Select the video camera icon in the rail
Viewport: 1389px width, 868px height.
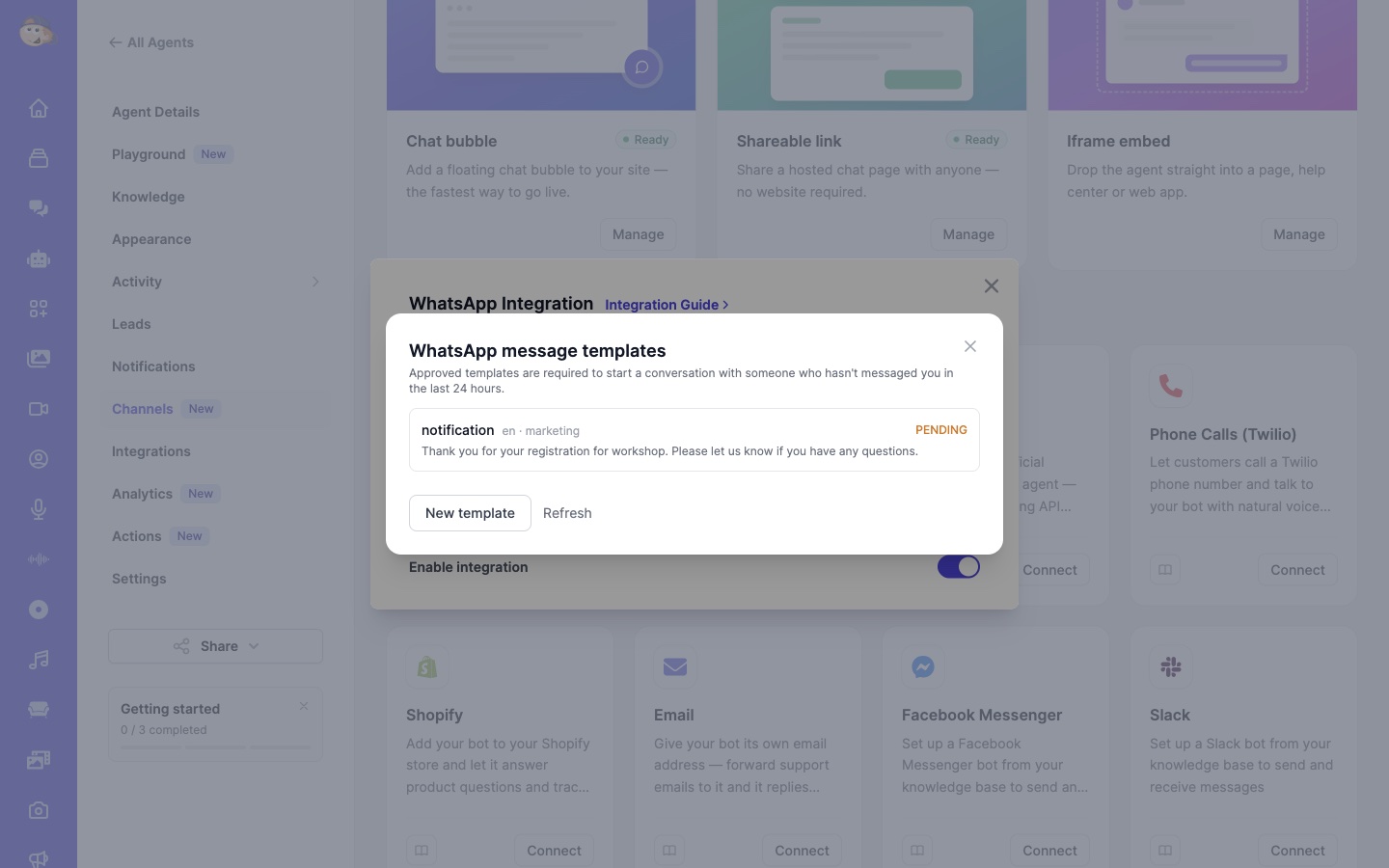click(x=39, y=409)
